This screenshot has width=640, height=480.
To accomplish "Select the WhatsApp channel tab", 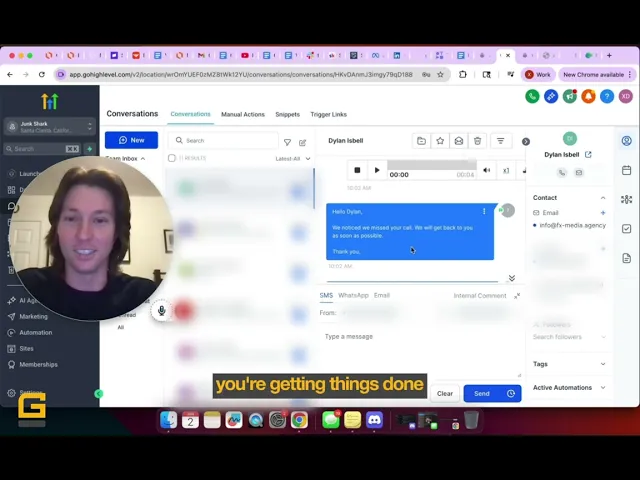I will point(353,296).
